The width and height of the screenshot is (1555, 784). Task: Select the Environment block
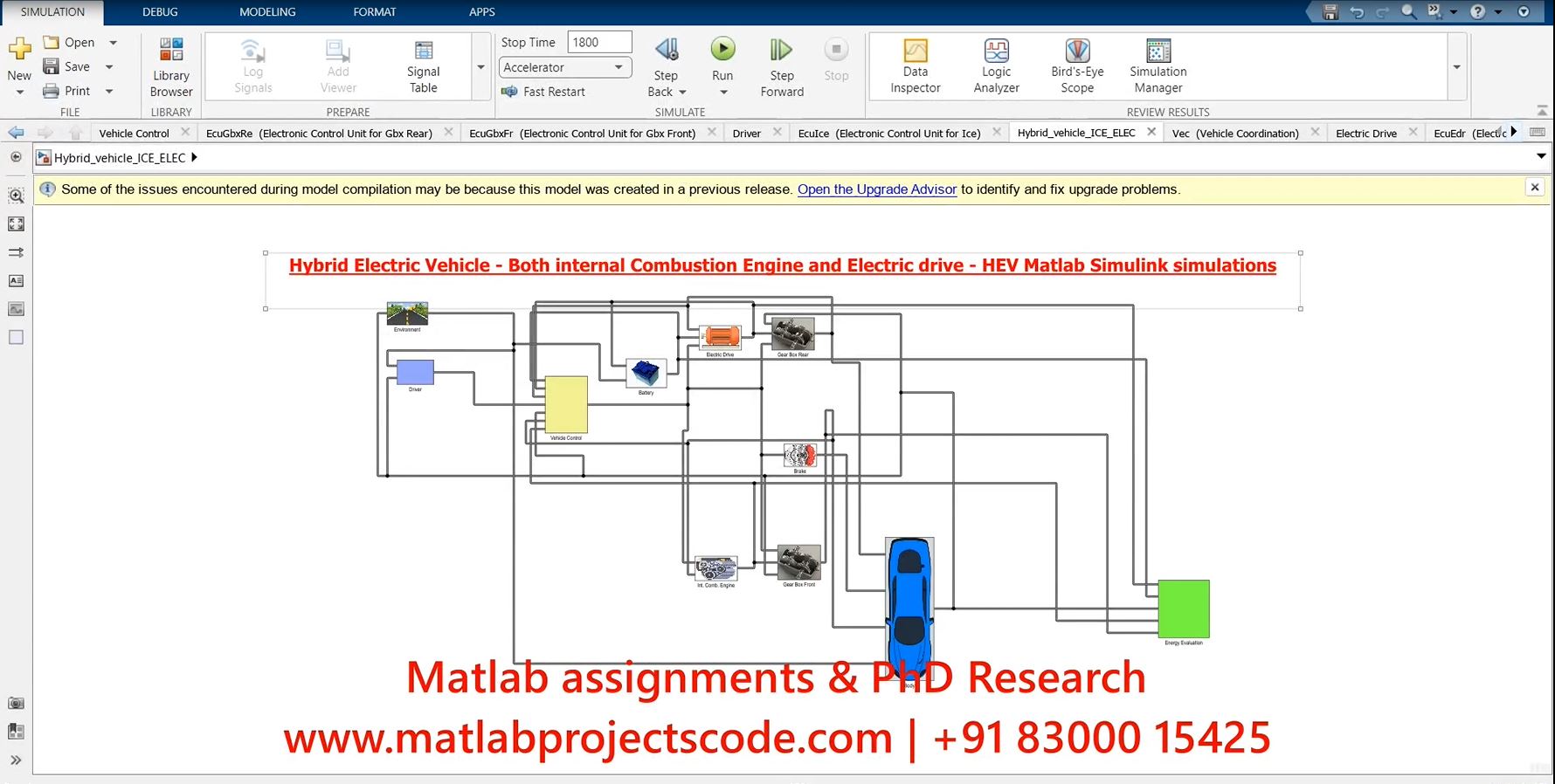coord(407,313)
